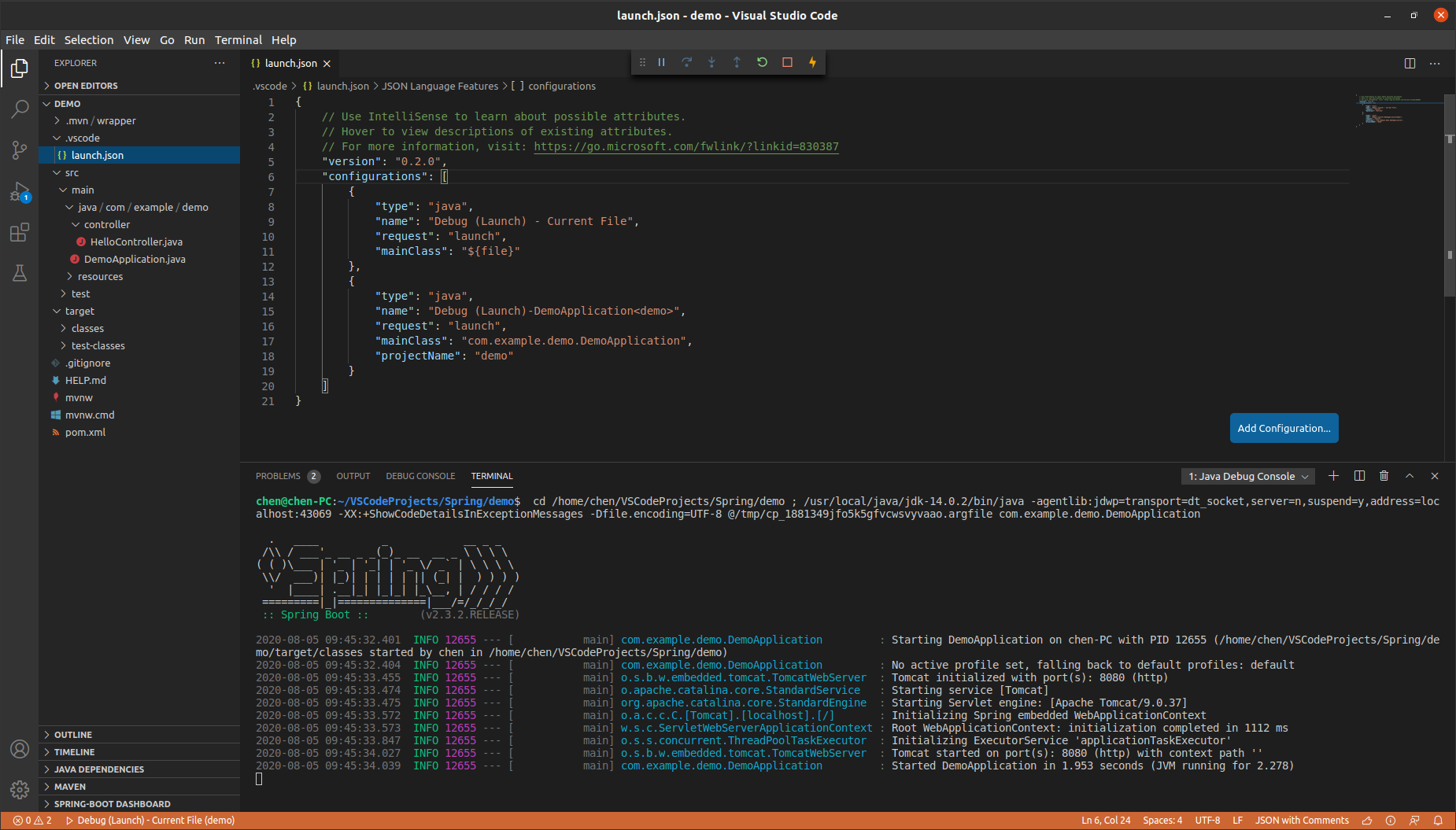The width and height of the screenshot is (1456, 830).
Task: Click the UTF-8 encoding status item
Action: tap(1207, 821)
